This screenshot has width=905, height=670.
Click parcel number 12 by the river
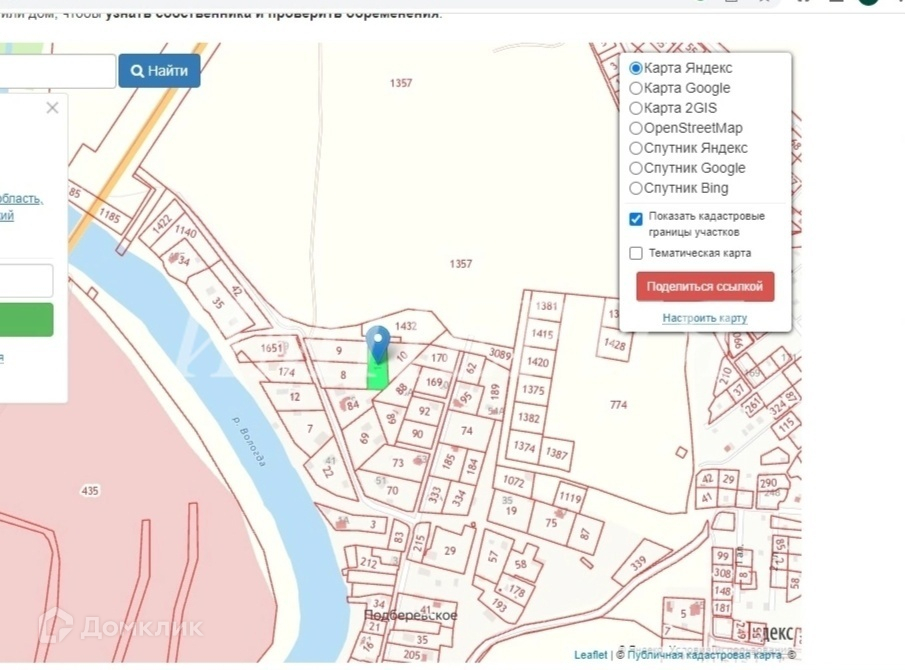click(294, 397)
